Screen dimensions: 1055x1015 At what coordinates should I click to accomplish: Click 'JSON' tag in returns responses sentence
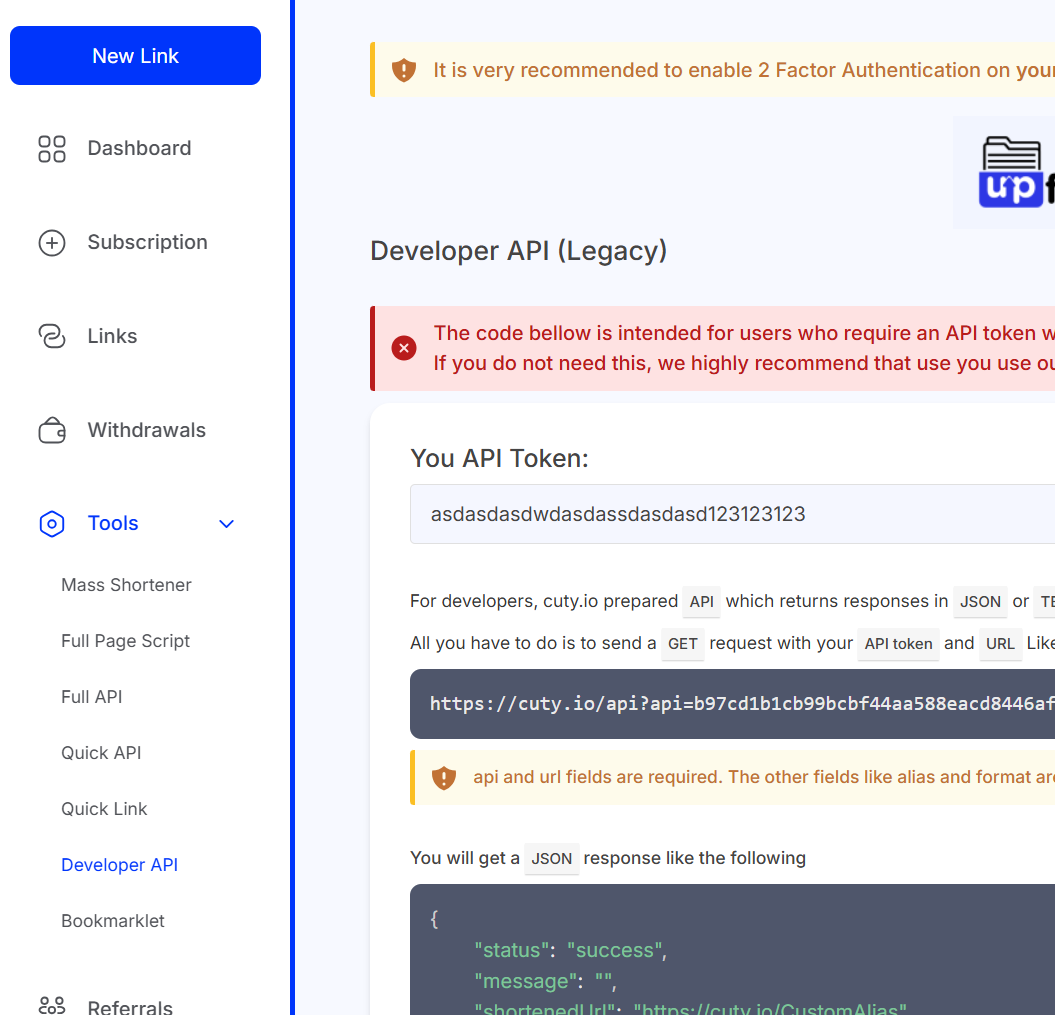980,601
